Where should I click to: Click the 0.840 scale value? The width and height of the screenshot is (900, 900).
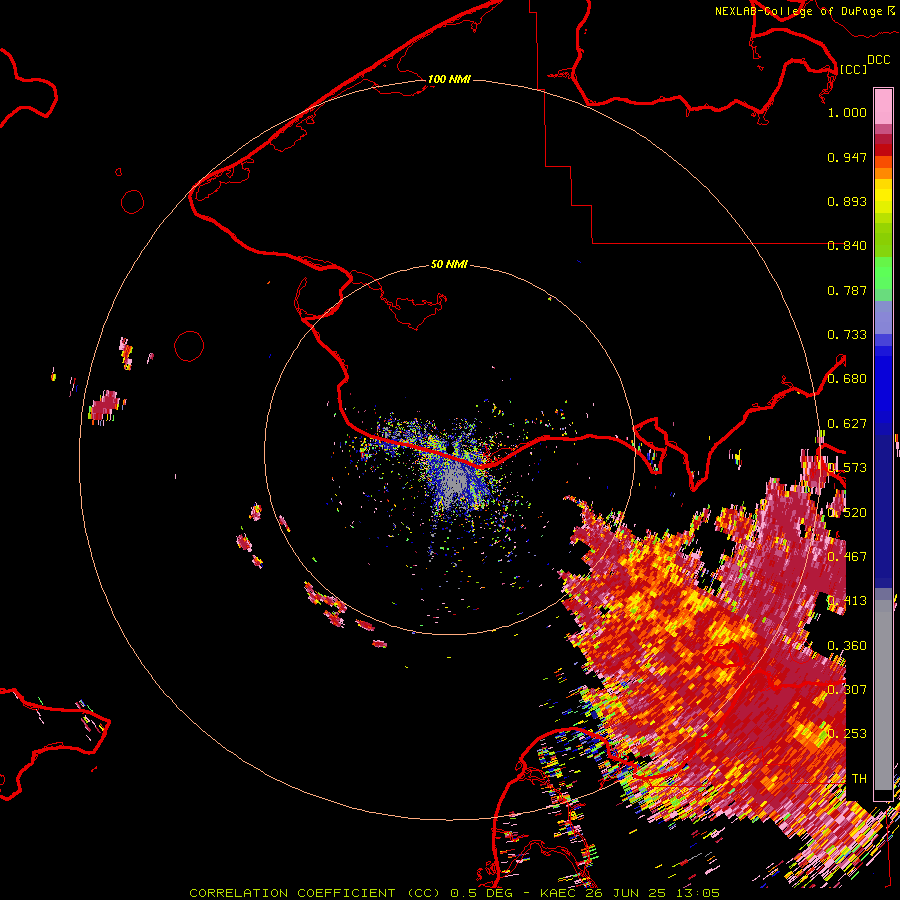(847, 246)
